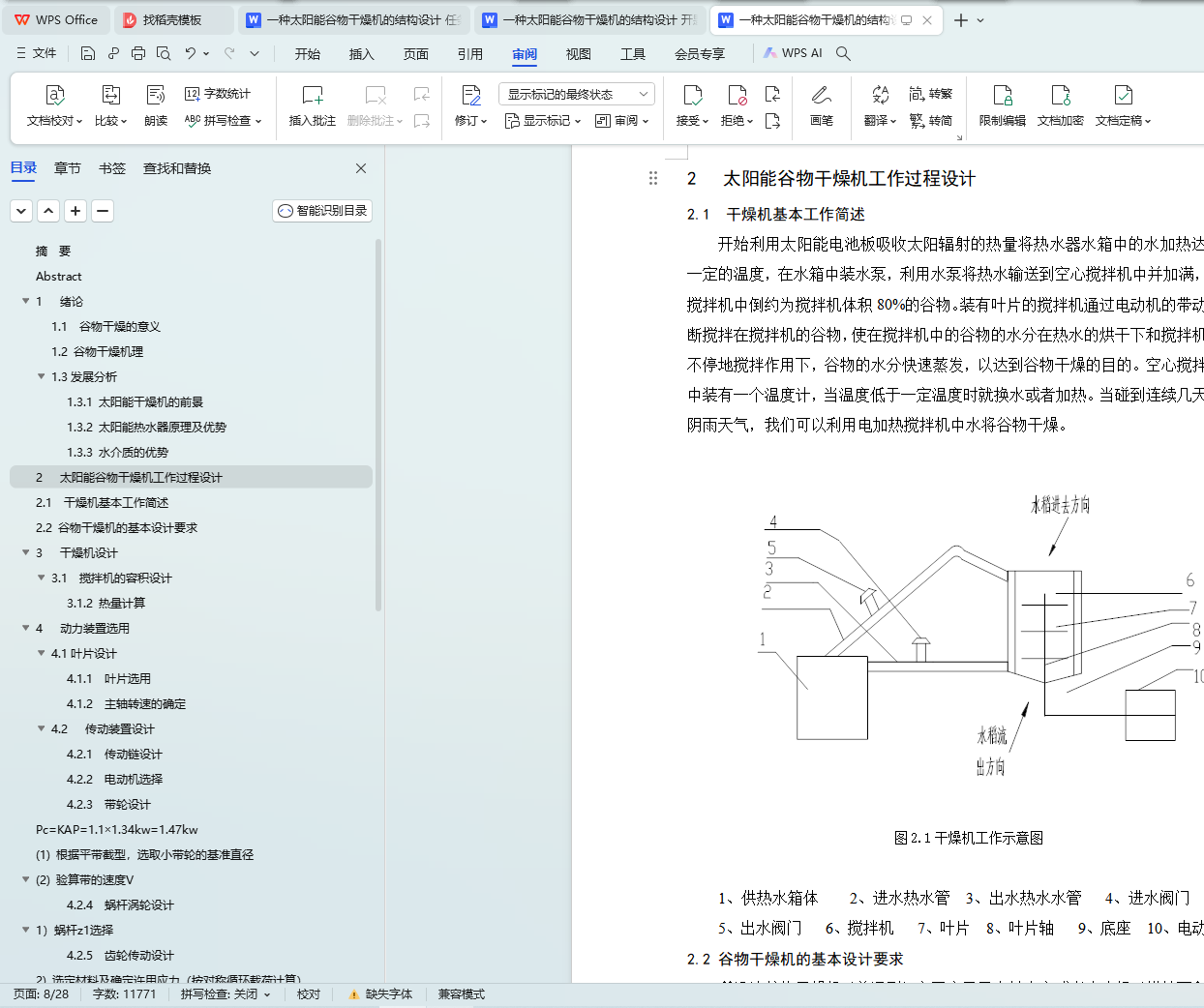Image resolution: width=1204 pixels, height=1008 pixels.
Task: Open WPS AI from the ribbon bar
Action: click(x=793, y=54)
